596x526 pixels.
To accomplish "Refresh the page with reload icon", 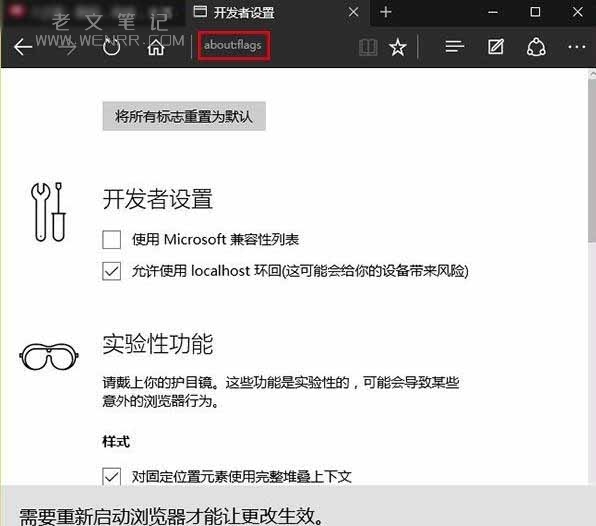I will coord(112,47).
